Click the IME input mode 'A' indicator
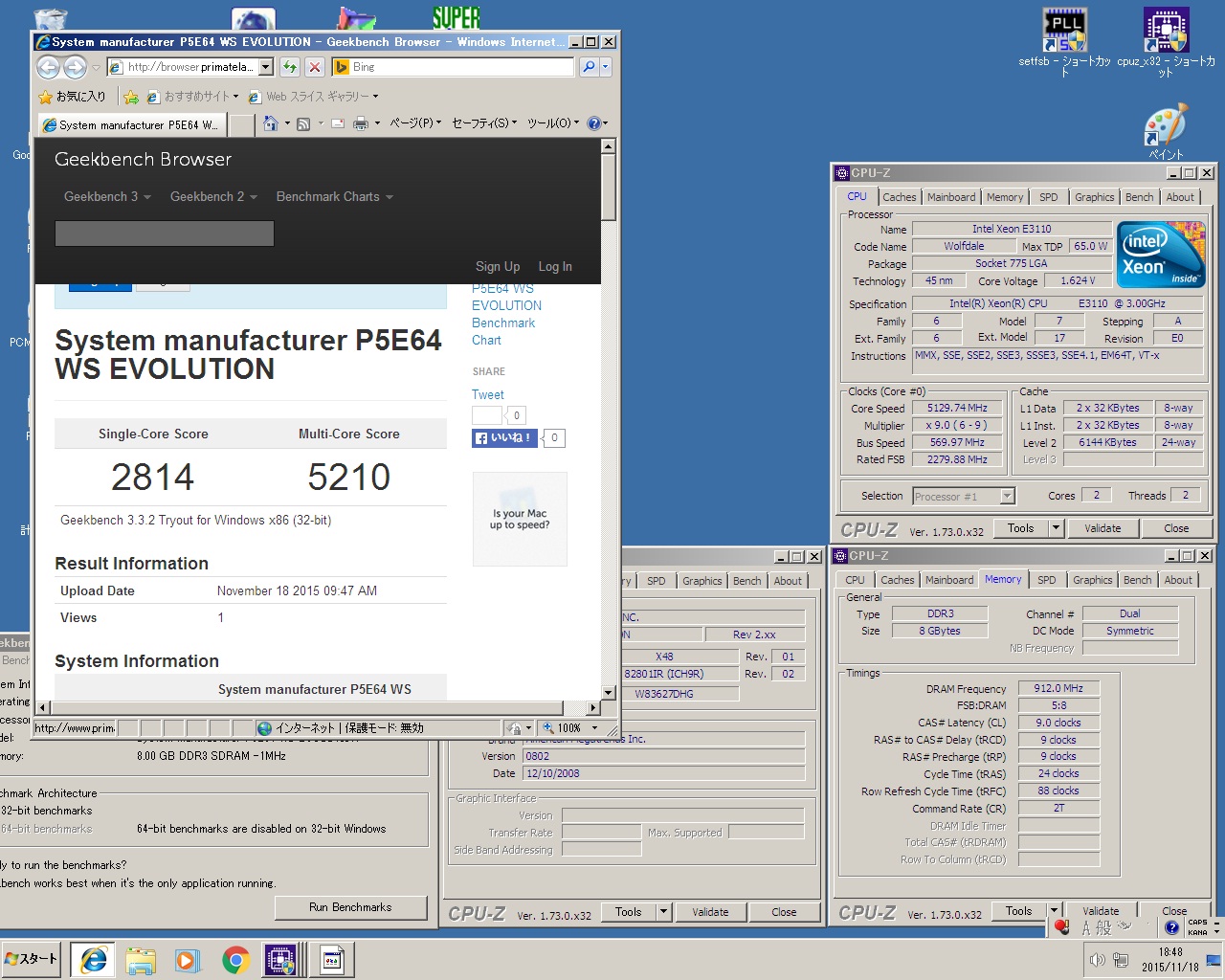The width and height of the screenshot is (1225, 980). pyautogui.click(x=1086, y=927)
